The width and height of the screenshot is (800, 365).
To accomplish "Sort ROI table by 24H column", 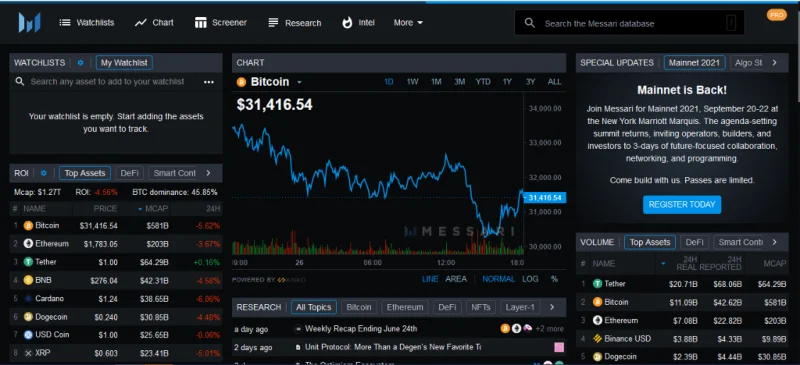I will tap(214, 208).
